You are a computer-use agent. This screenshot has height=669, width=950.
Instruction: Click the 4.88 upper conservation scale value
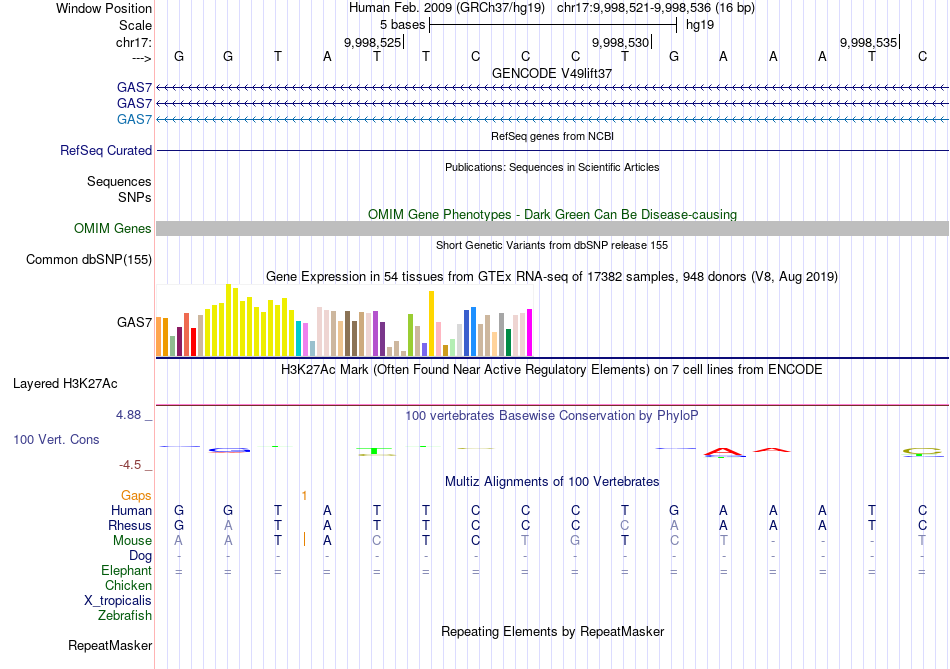tap(128, 415)
